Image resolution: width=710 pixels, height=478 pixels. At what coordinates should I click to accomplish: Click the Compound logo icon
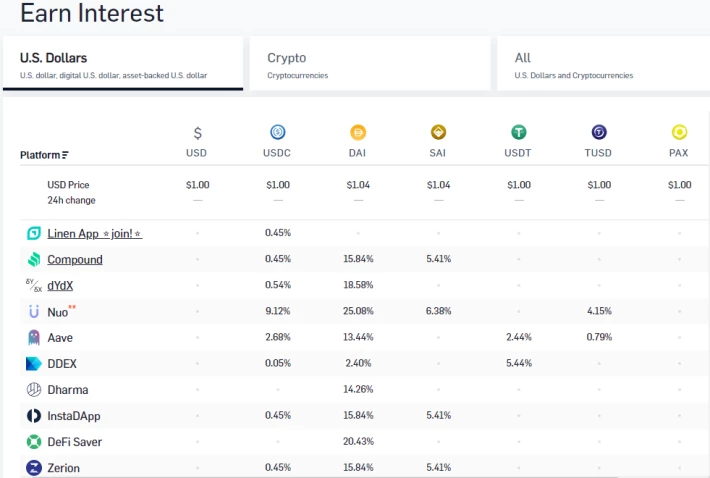point(34,259)
